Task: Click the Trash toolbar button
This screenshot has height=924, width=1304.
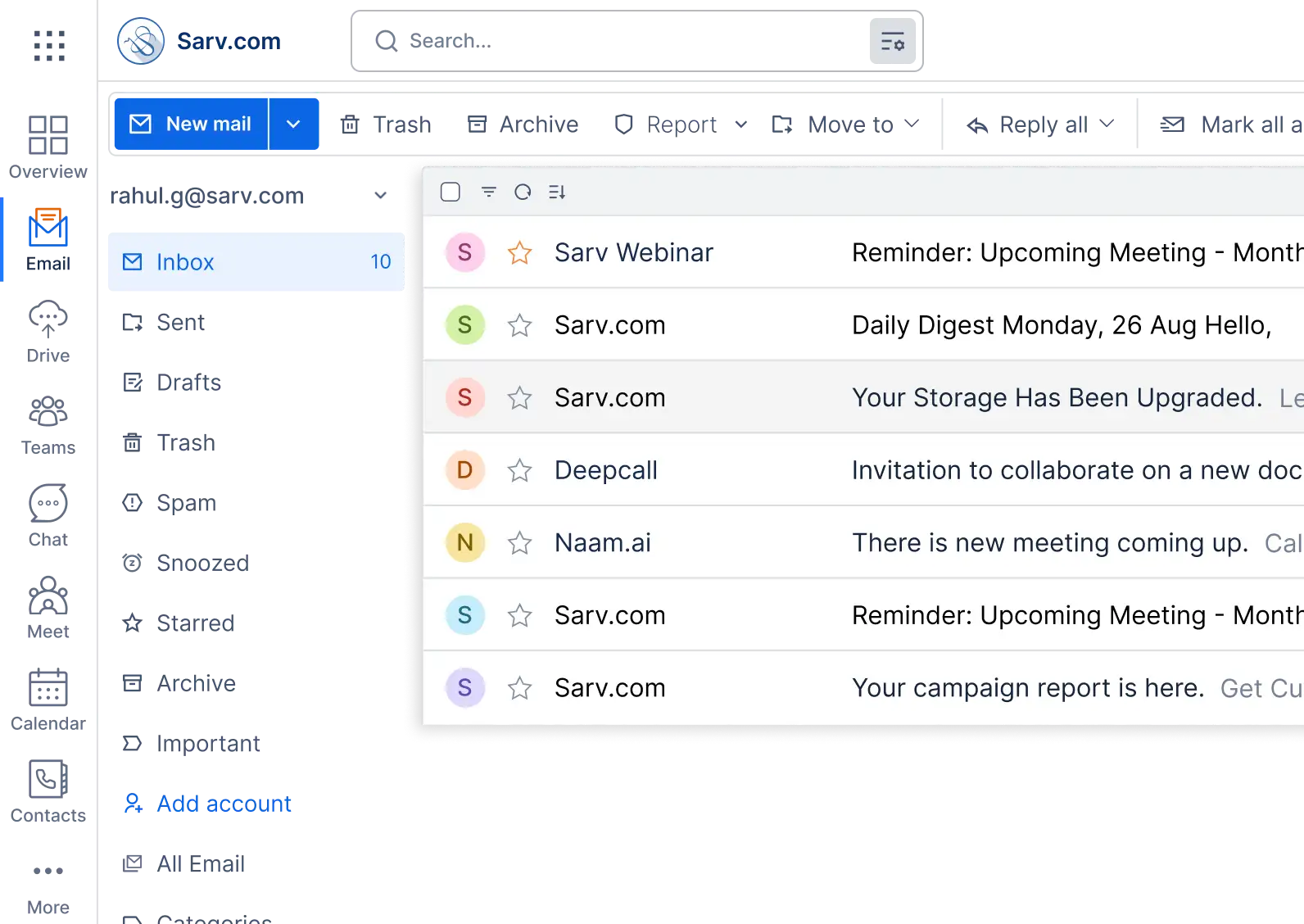Action: pos(386,125)
